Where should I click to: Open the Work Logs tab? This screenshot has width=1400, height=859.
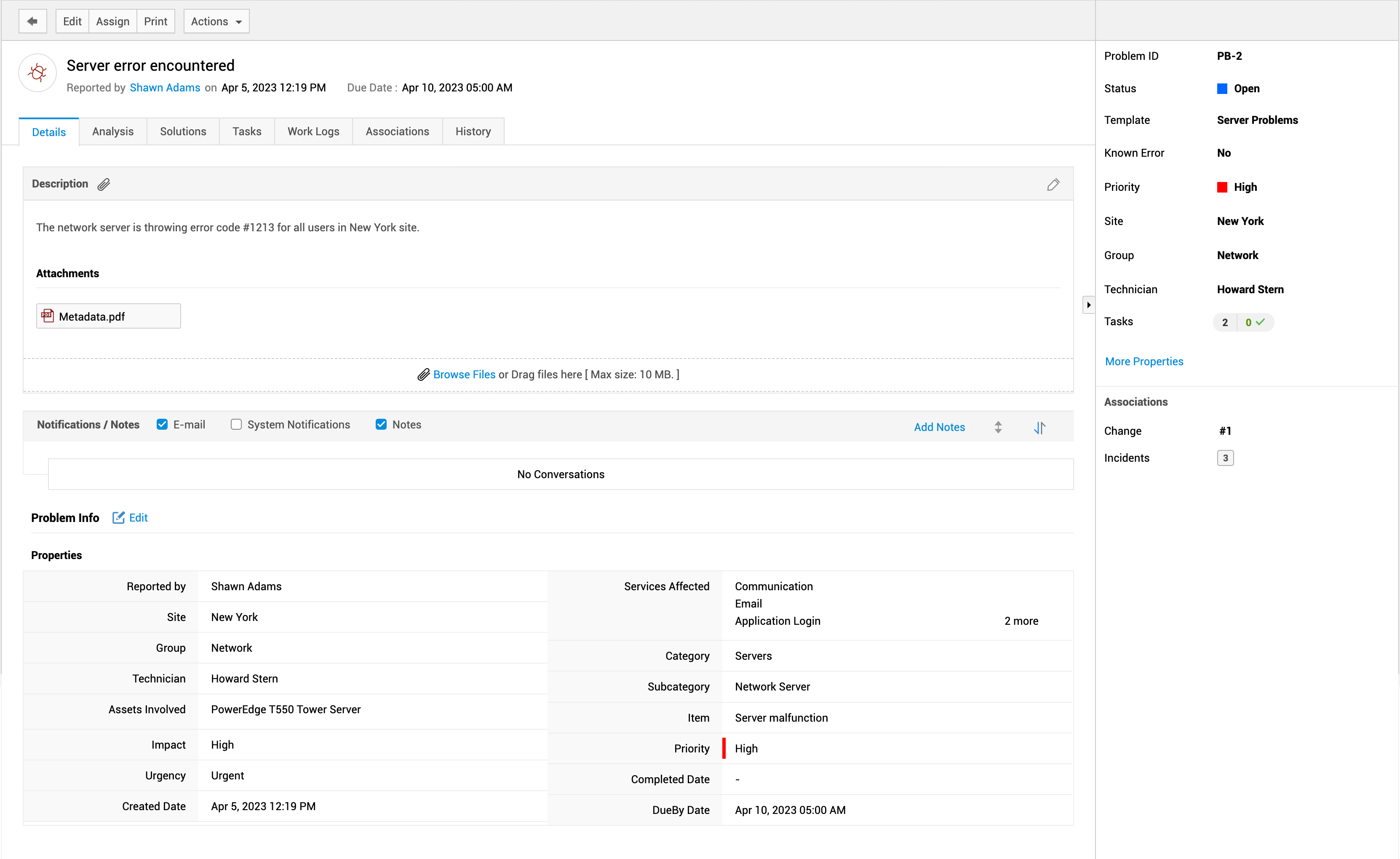313,131
